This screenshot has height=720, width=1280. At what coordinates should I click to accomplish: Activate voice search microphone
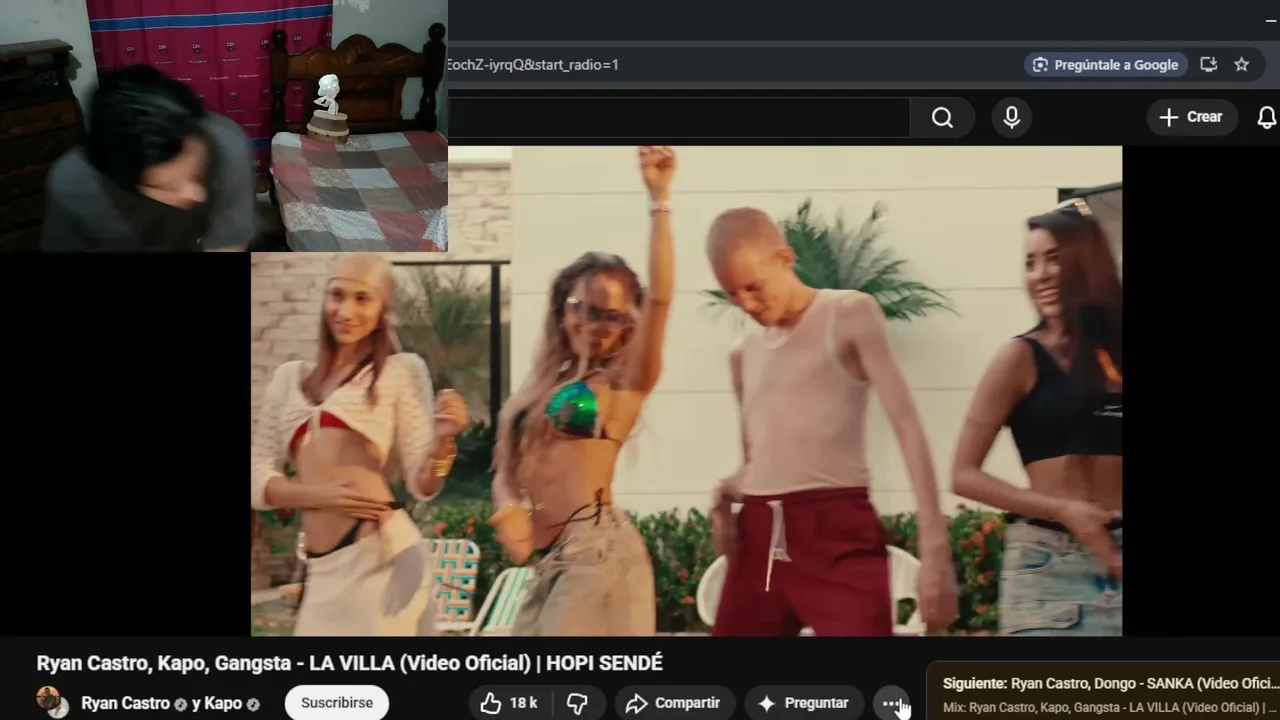click(x=1012, y=118)
